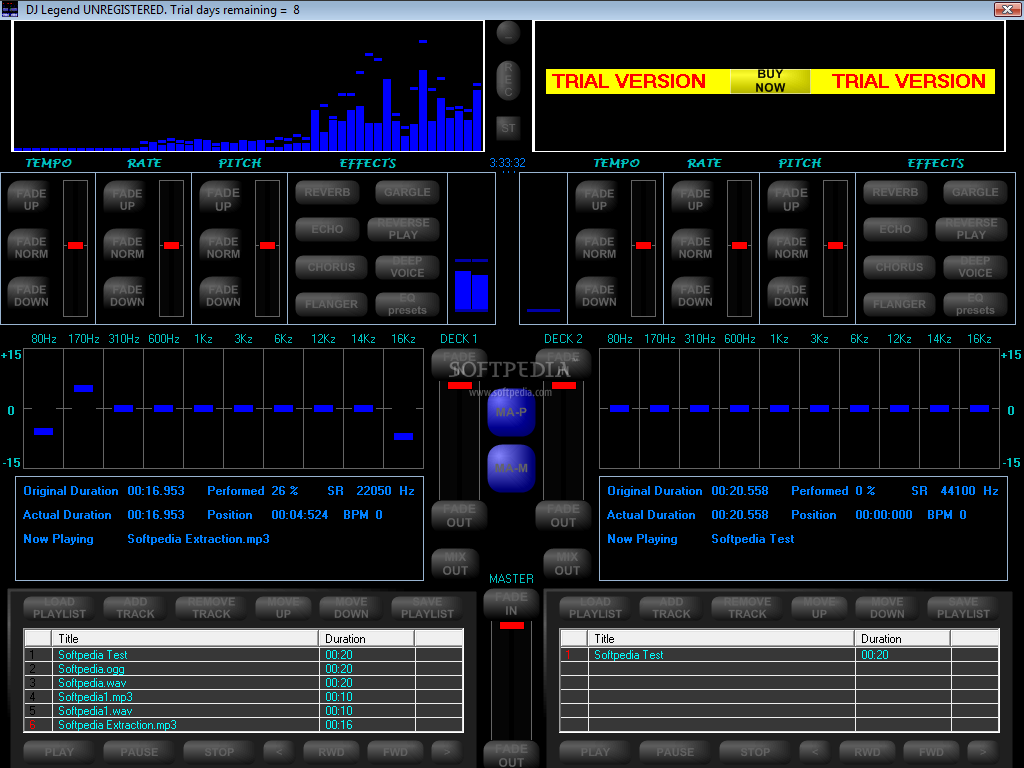Select Softpedia Extraction.mp3 playlist row
1024x768 pixels.
(x=243, y=725)
